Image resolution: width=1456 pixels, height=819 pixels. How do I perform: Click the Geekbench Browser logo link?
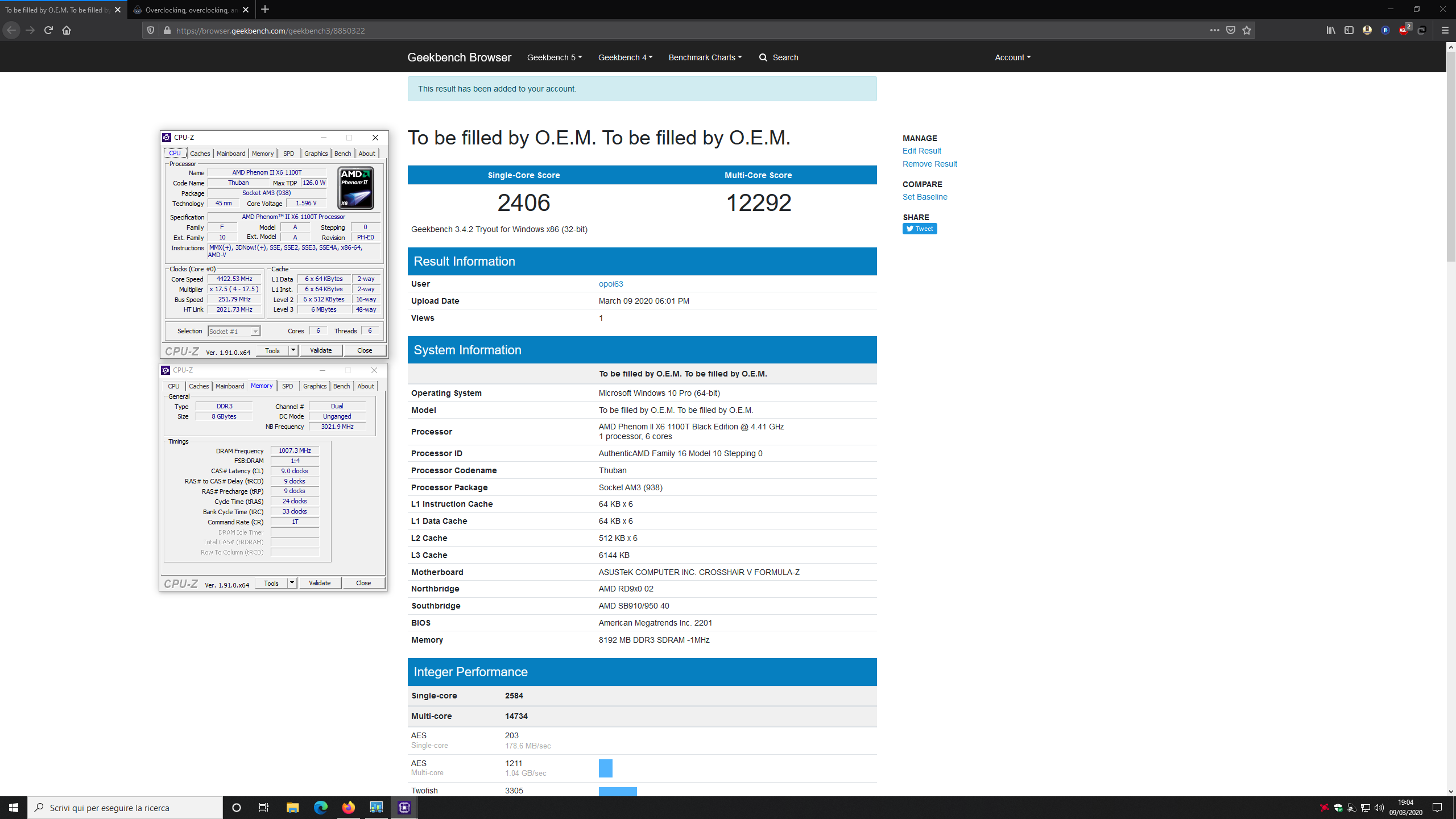459,57
